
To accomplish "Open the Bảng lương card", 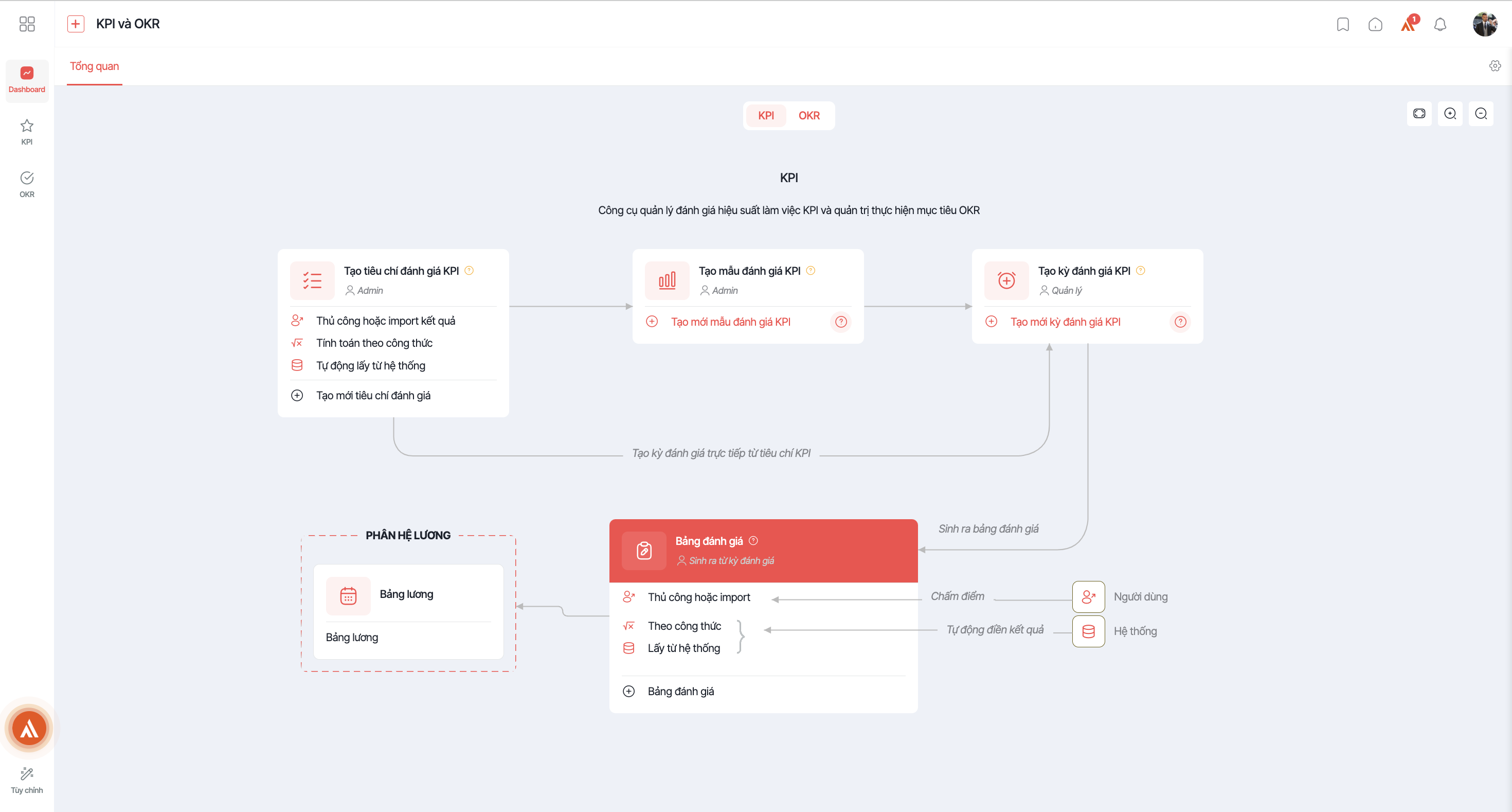I will tap(408, 611).
